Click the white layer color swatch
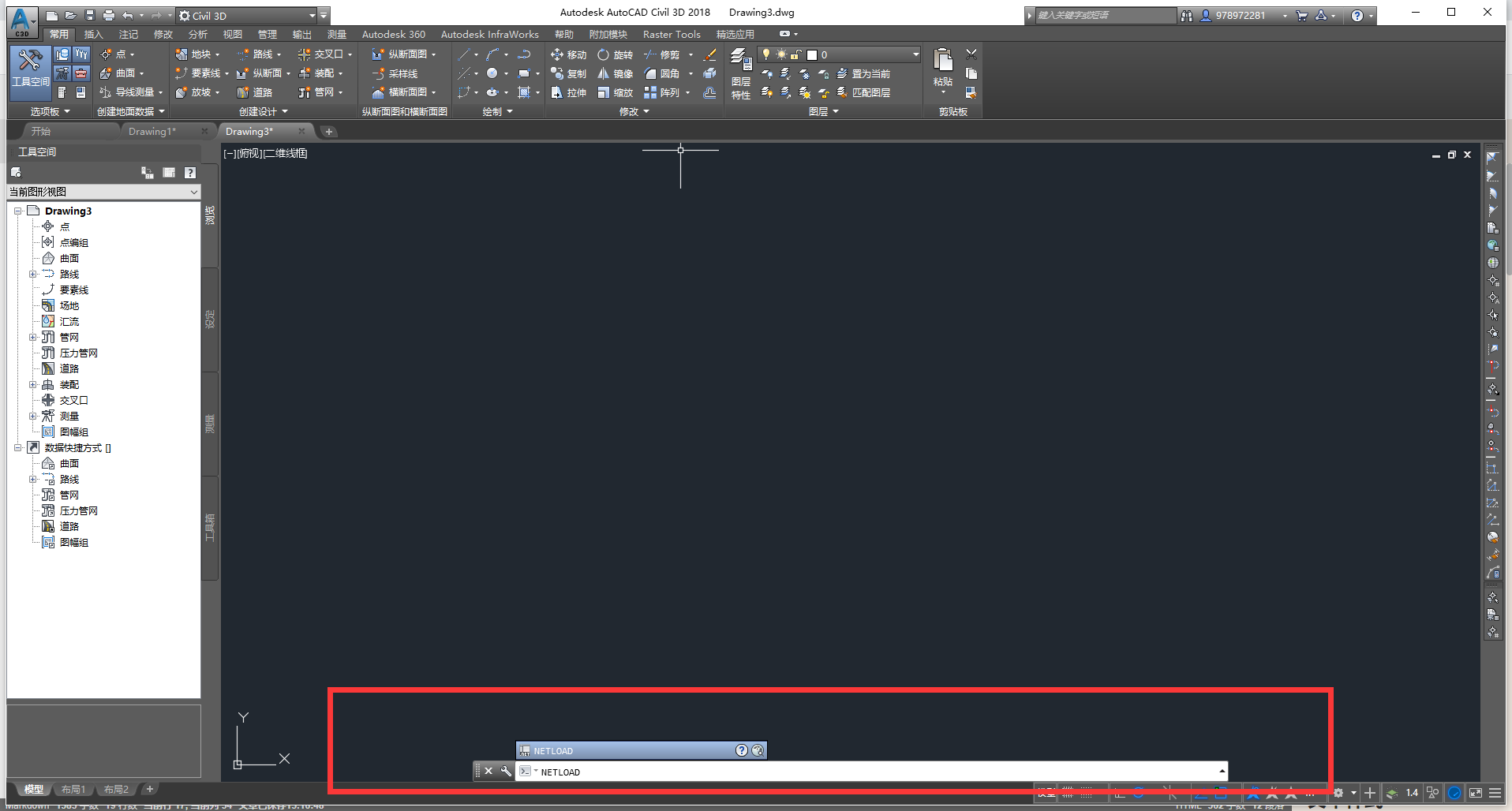Image resolution: width=1512 pixels, height=811 pixels. (x=811, y=54)
